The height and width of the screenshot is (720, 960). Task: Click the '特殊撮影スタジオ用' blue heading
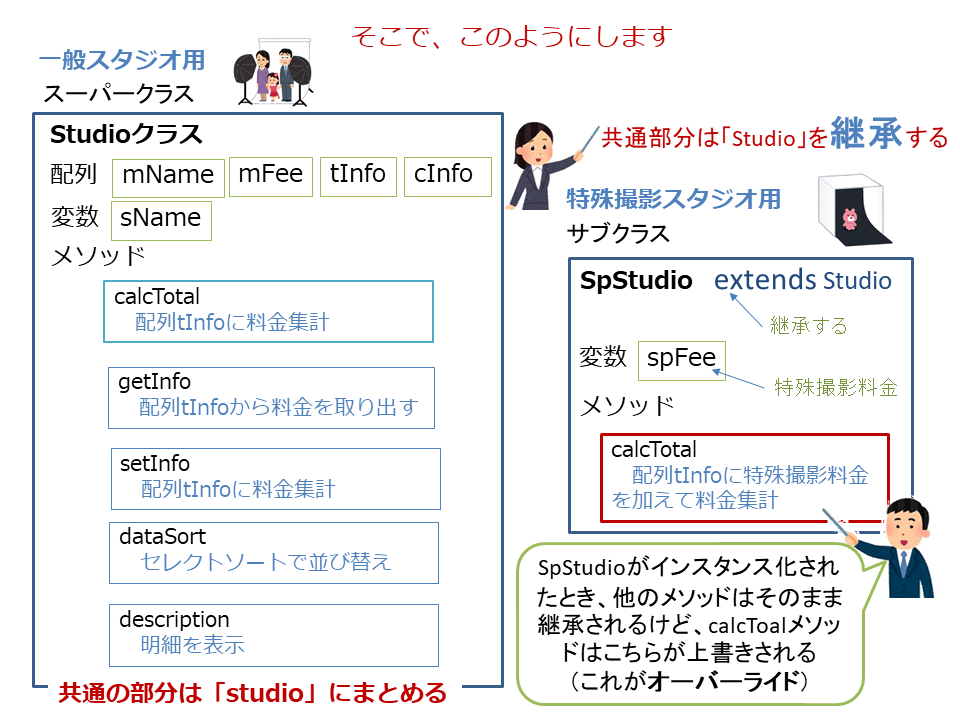(x=673, y=199)
